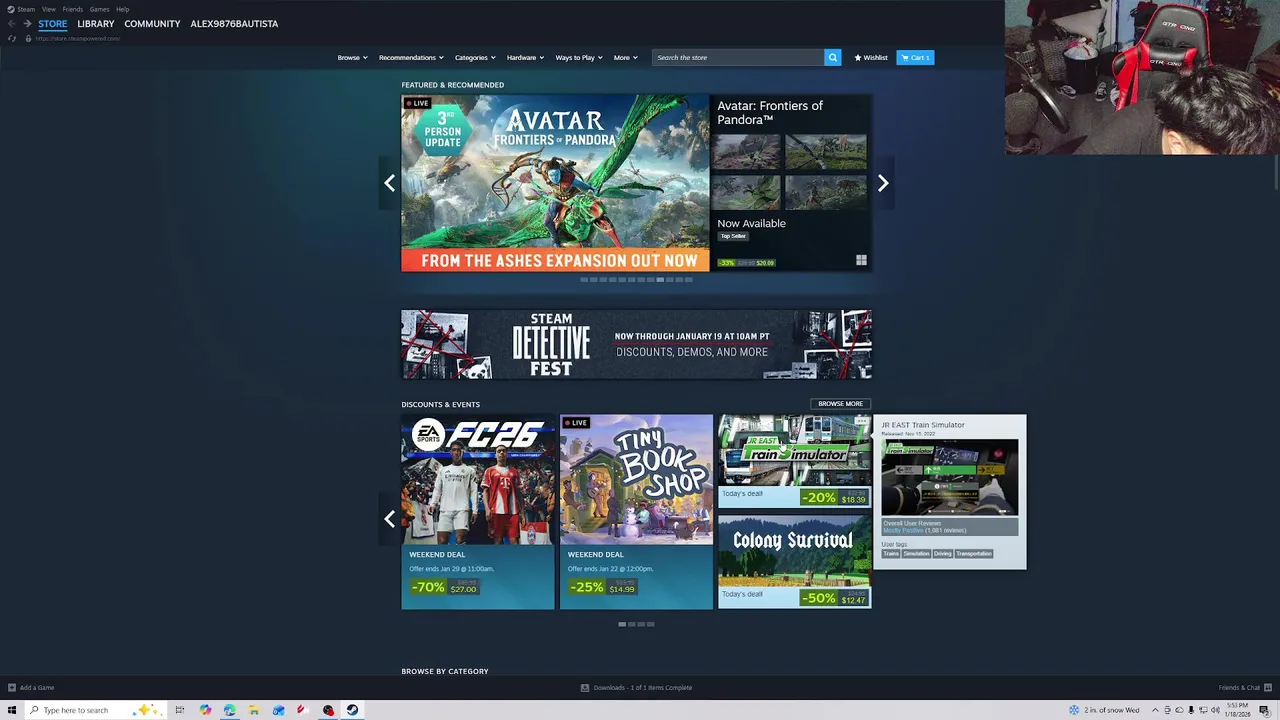The width and height of the screenshot is (1280, 720).
Task: Click the Steam forward navigation arrow
Action: tap(27, 23)
